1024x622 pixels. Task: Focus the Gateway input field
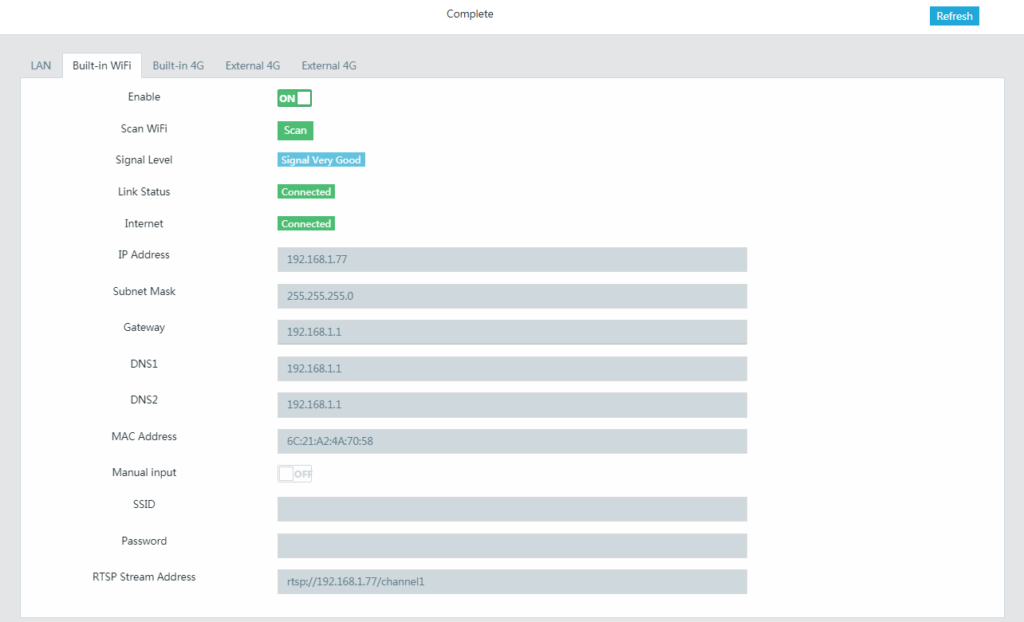point(512,332)
